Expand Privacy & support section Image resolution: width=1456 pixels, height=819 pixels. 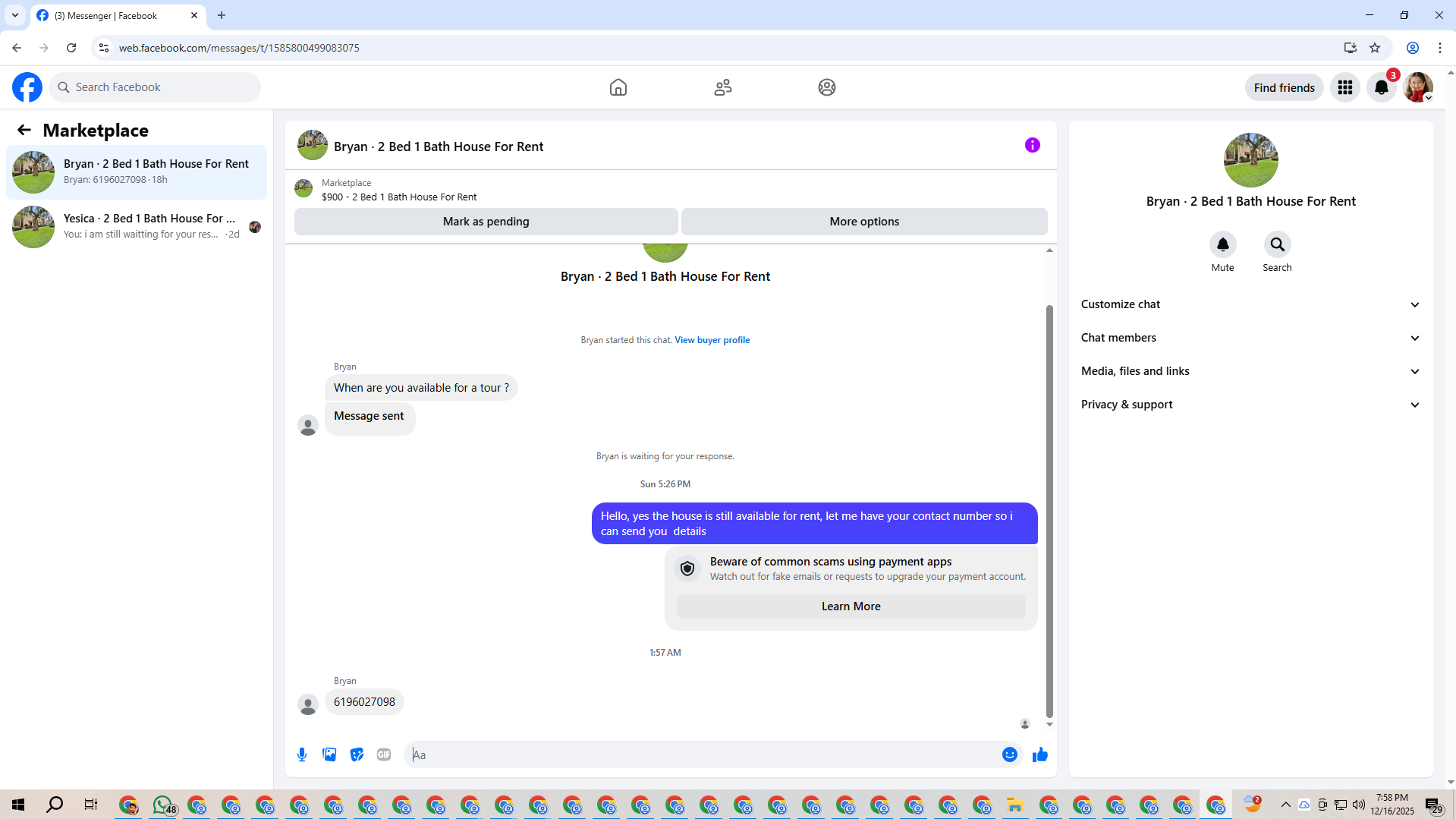[x=1250, y=405]
